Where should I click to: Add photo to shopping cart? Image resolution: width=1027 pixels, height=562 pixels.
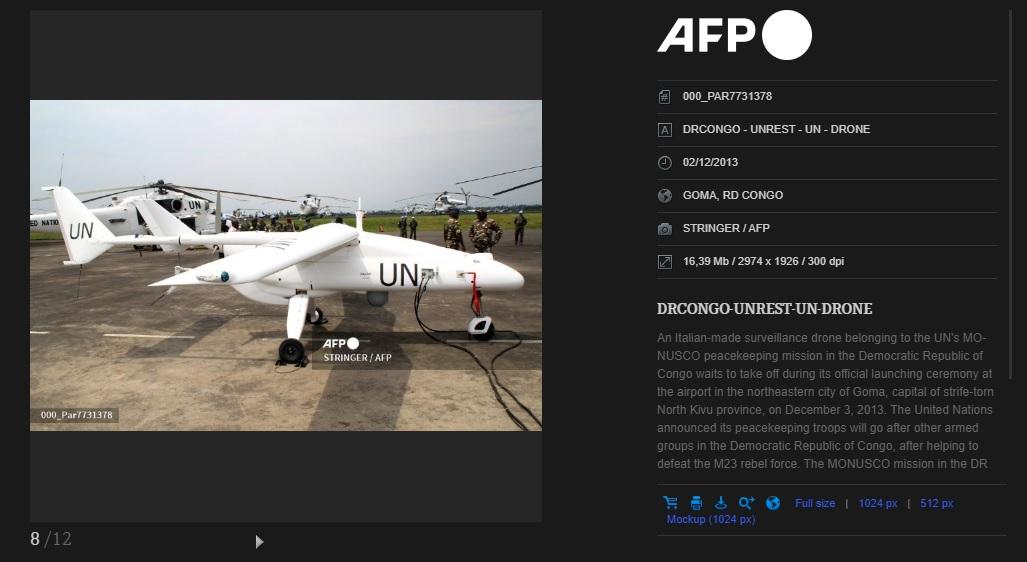click(x=670, y=502)
